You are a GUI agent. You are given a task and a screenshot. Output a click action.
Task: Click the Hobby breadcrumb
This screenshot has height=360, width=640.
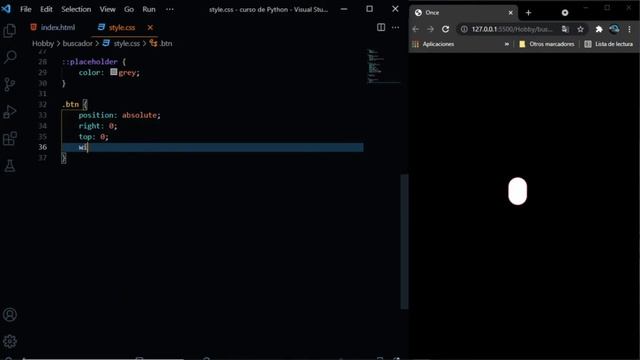[x=43, y=43]
